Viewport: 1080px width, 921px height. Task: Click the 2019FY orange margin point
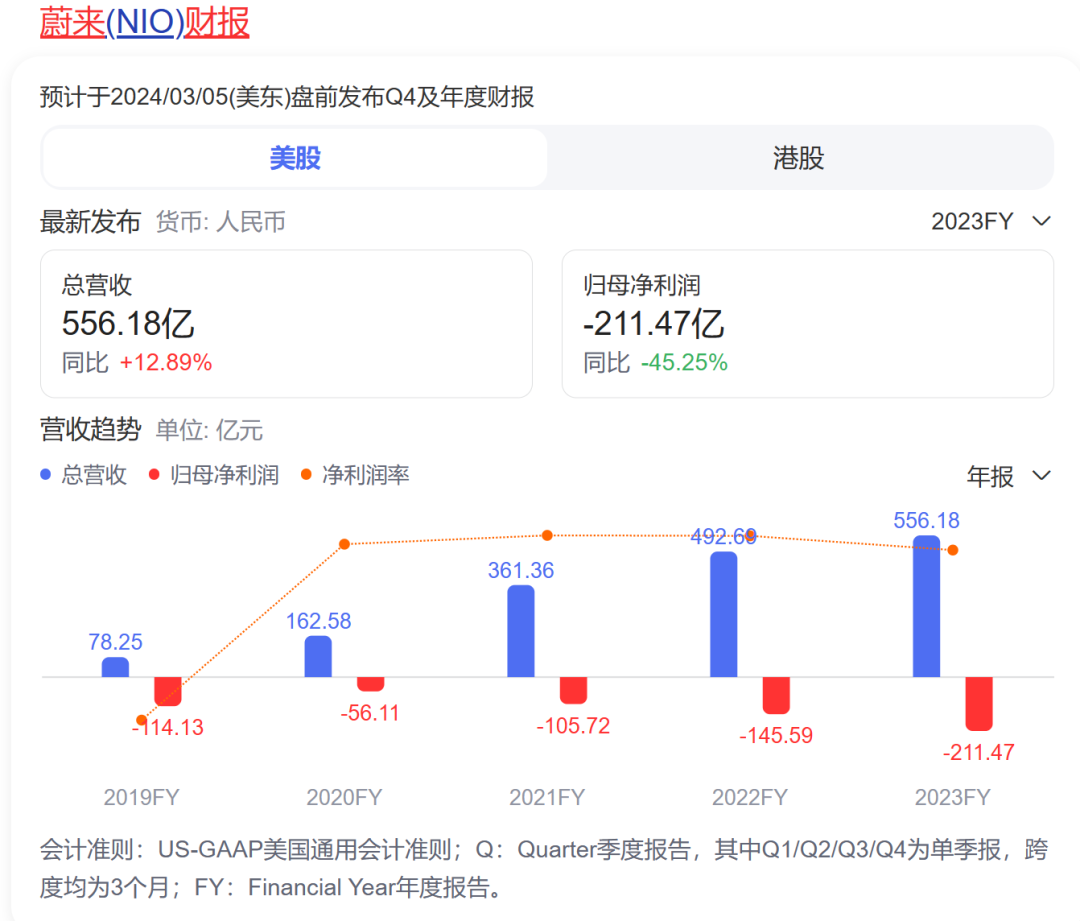141,721
